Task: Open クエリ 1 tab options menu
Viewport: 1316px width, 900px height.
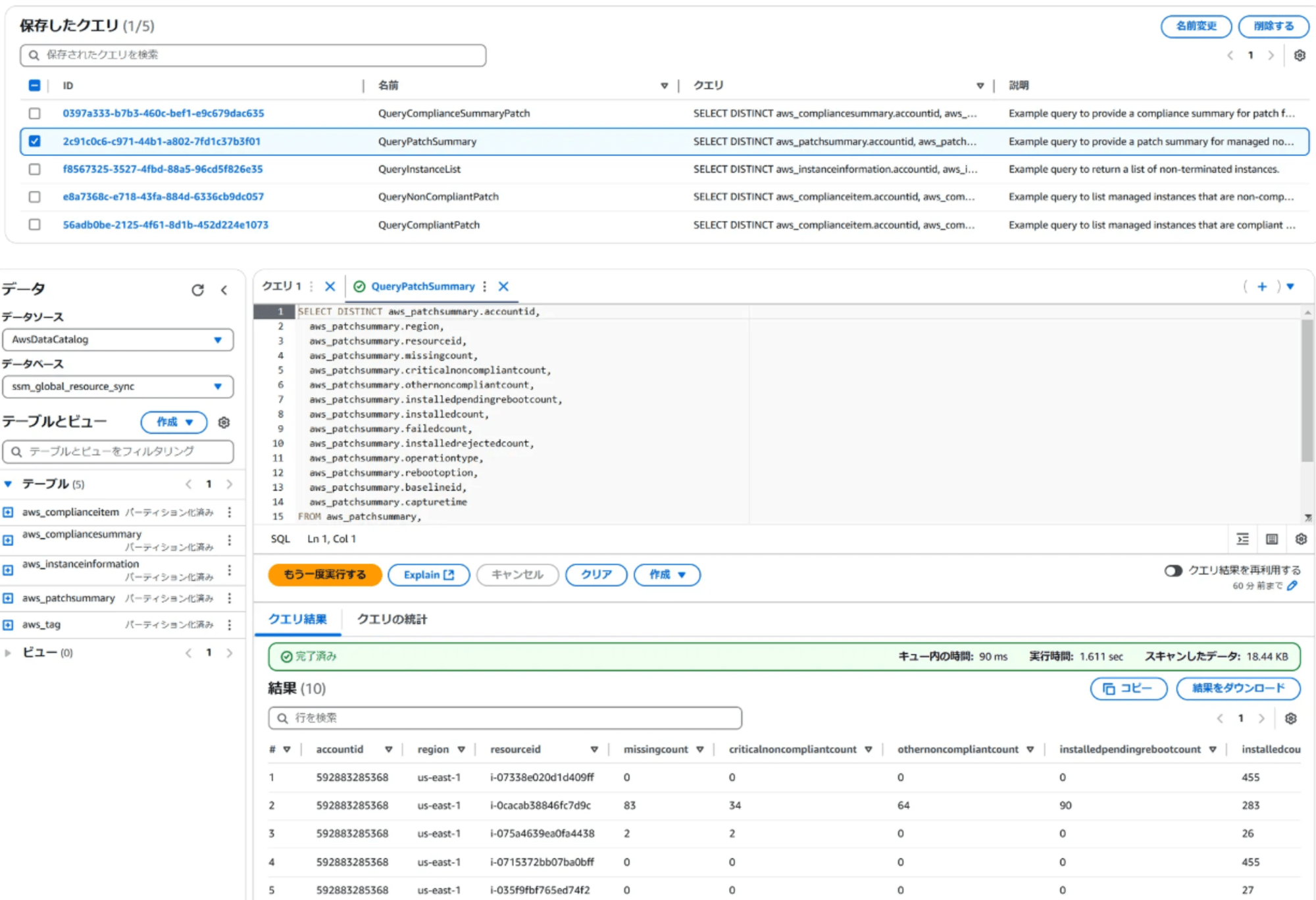Action: click(x=311, y=286)
